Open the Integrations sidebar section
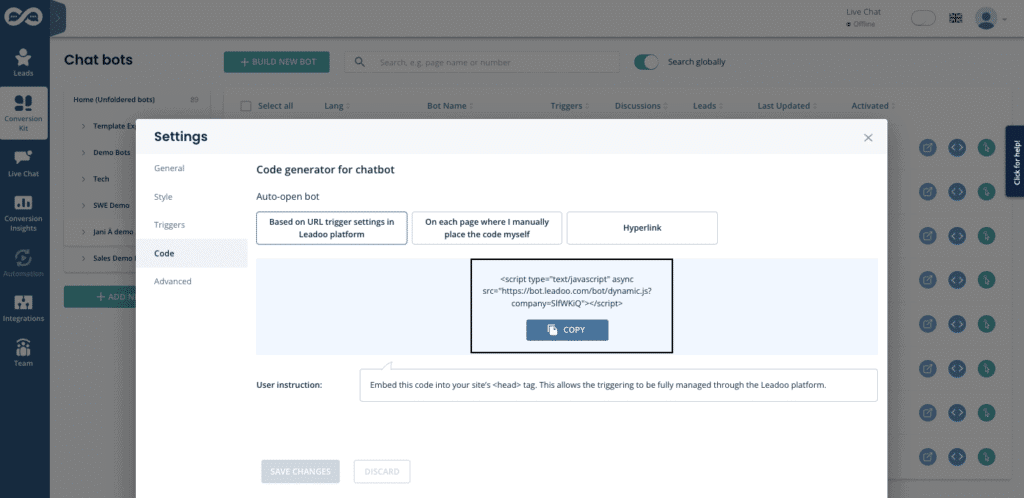This screenshot has width=1024, height=498. pos(24,306)
